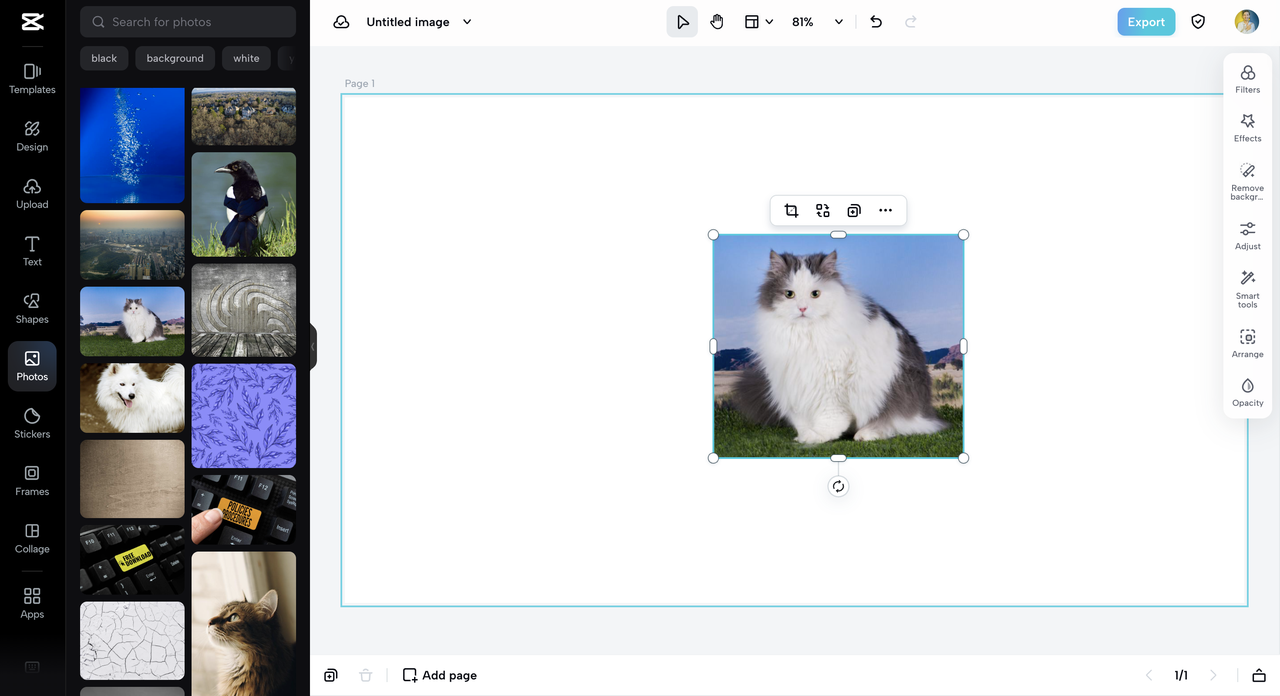Open Smart tools panel
1280x696 pixels.
click(1247, 289)
